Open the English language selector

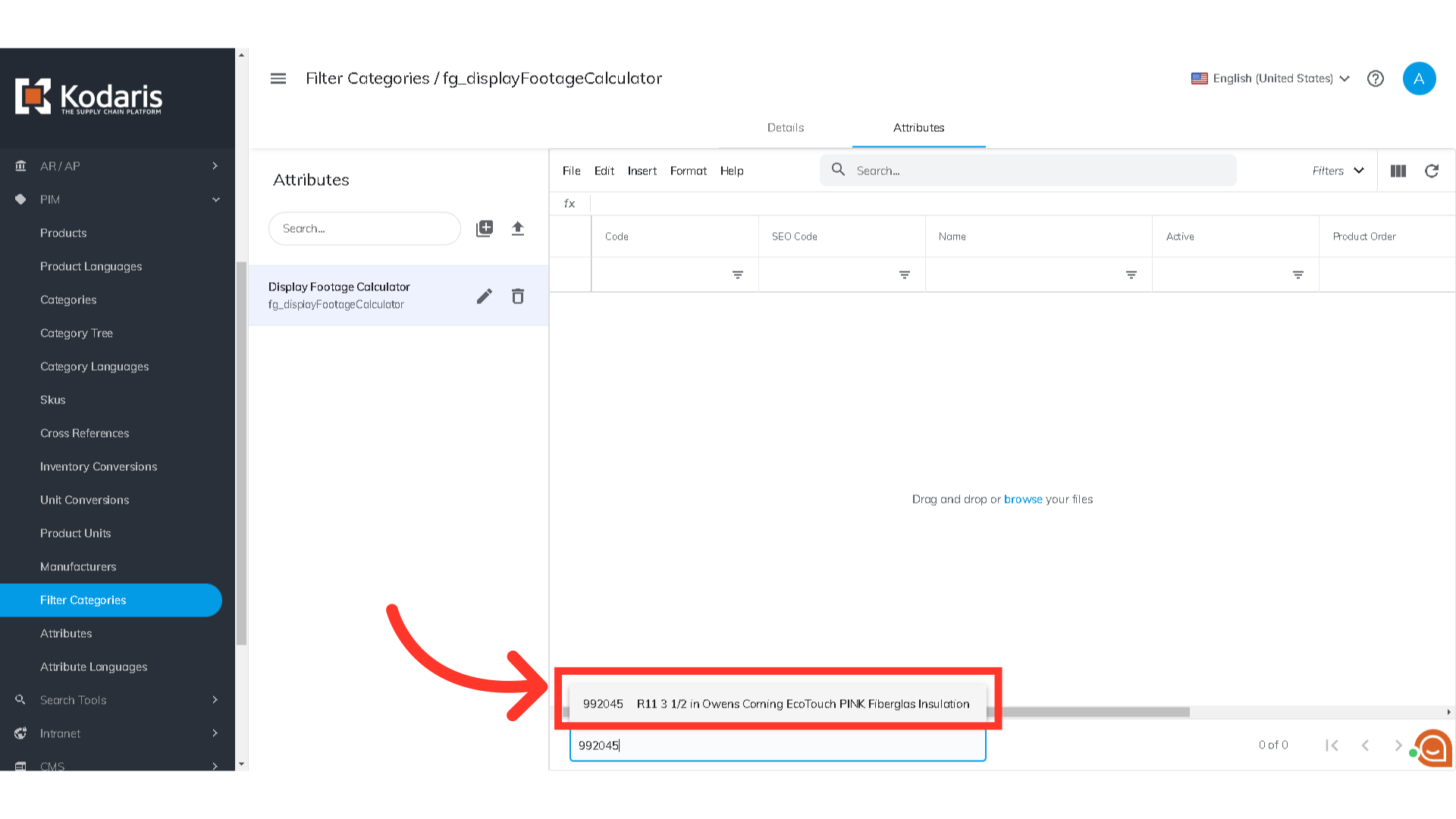pyautogui.click(x=1270, y=78)
